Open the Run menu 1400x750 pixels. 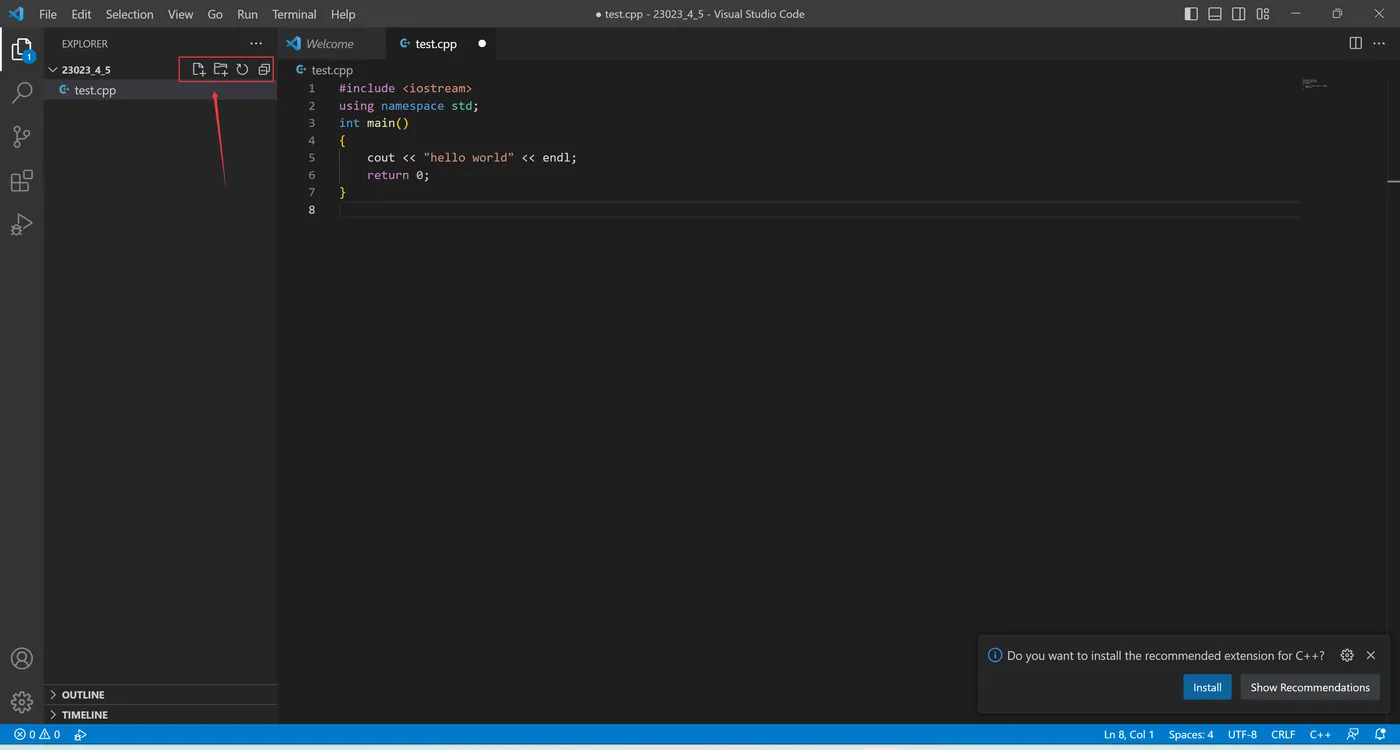click(247, 14)
